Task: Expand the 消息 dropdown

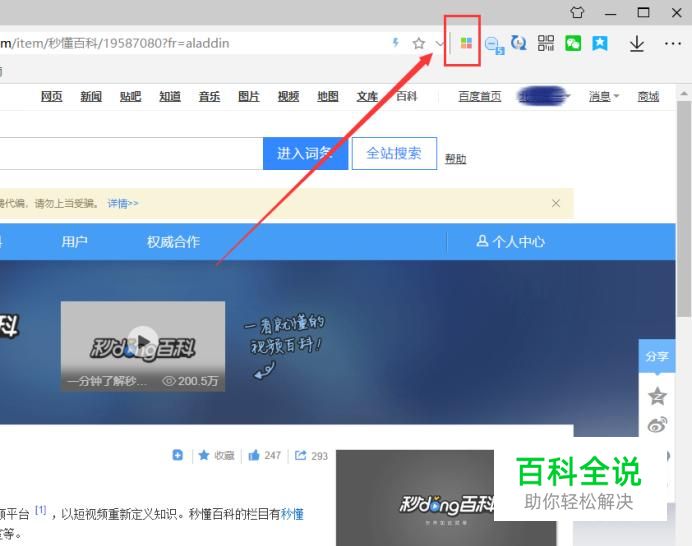Action: [604, 96]
